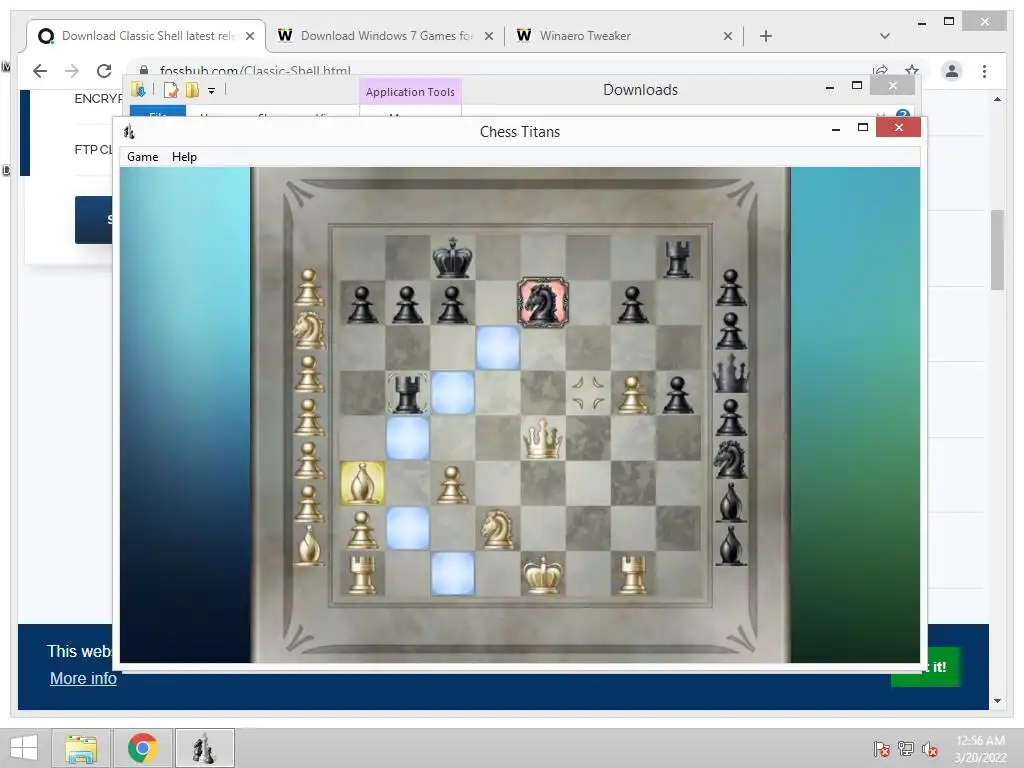The height and width of the screenshot is (768, 1024).
Task: Open the Help menu in Chess Titans
Action: (x=184, y=157)
